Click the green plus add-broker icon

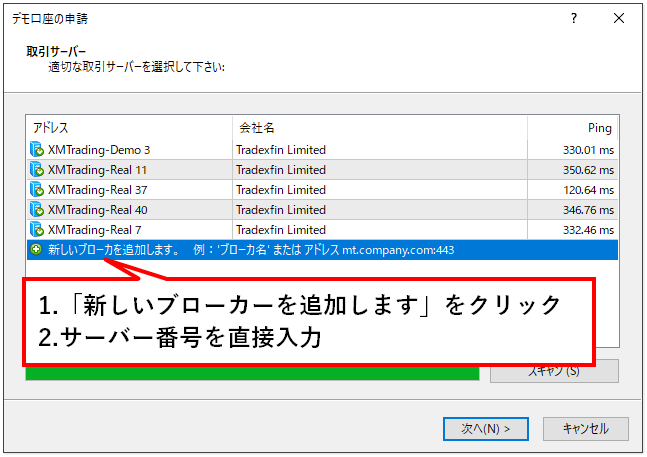[x=37, y=250]
